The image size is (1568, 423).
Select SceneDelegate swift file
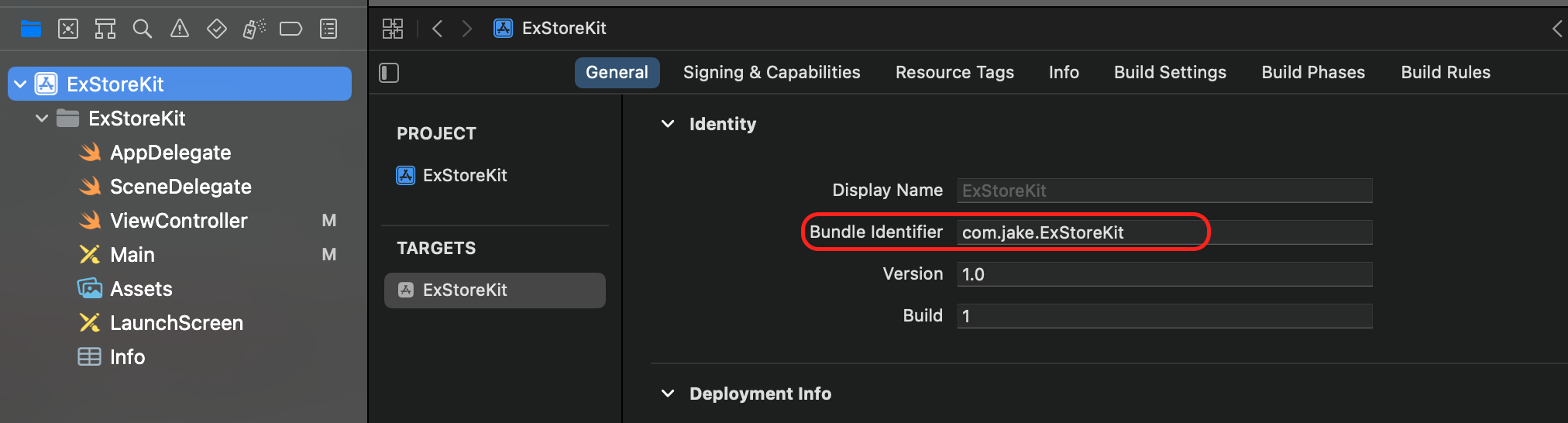180,187
